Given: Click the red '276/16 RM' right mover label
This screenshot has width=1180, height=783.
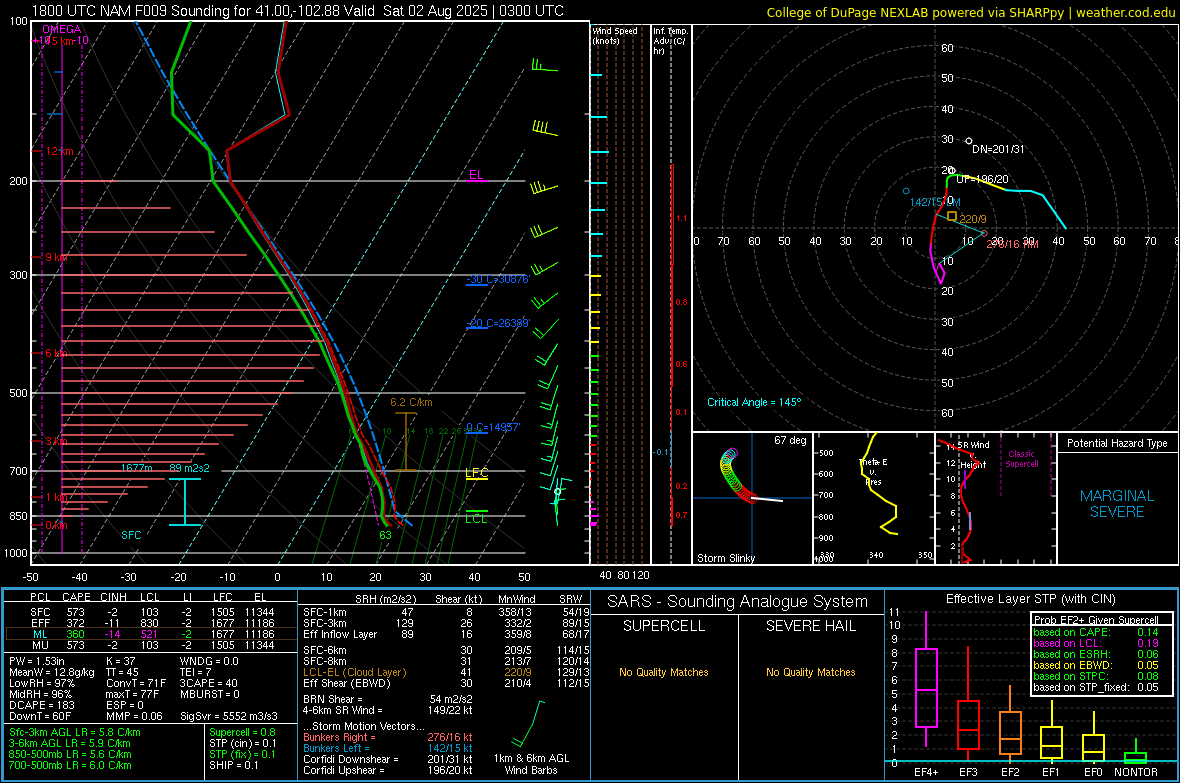Looking at the screenshot, I should pyautogui.click(x=1012, y=244).
